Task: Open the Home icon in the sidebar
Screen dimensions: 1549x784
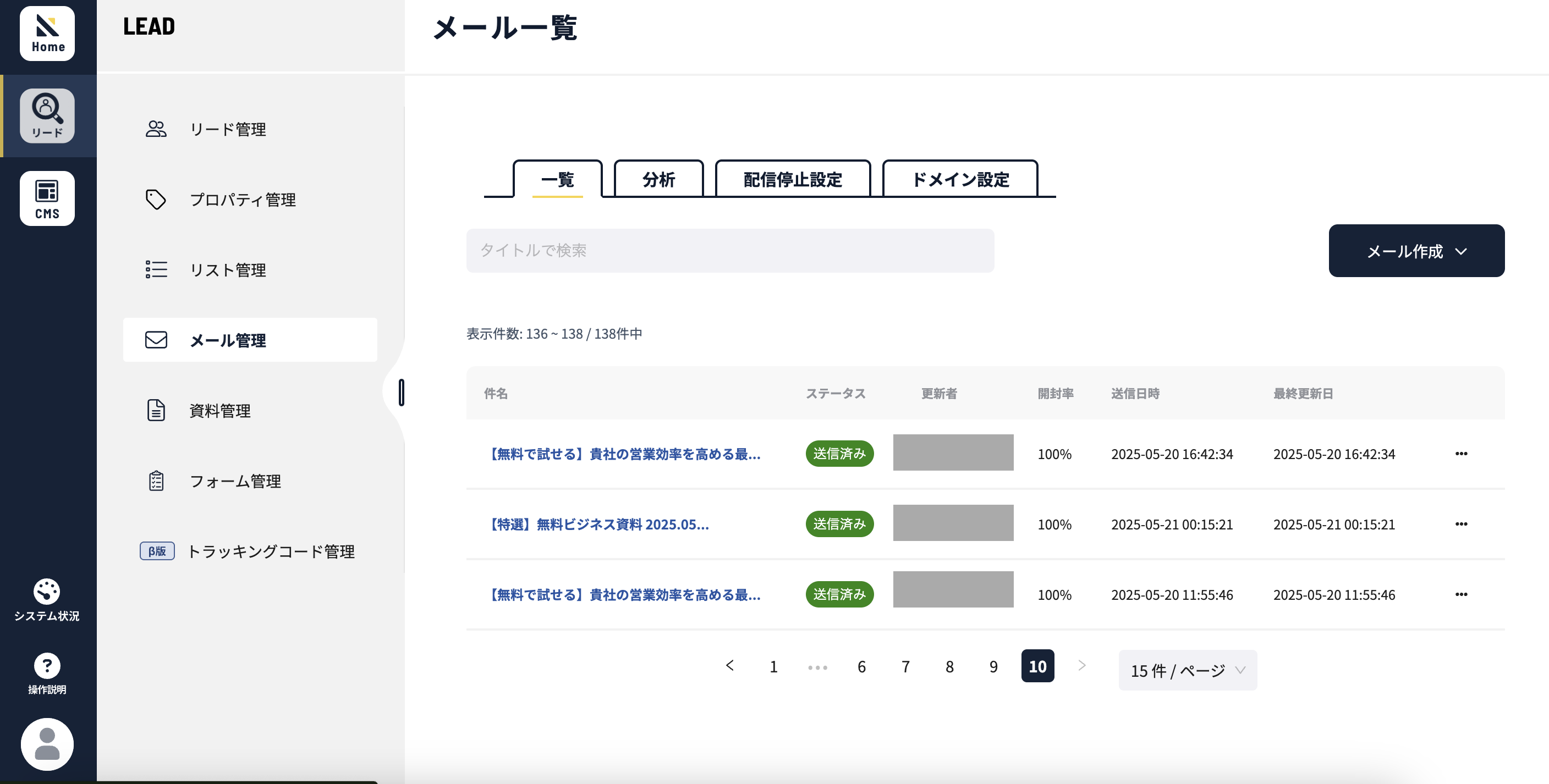Action: click(47, 33)
